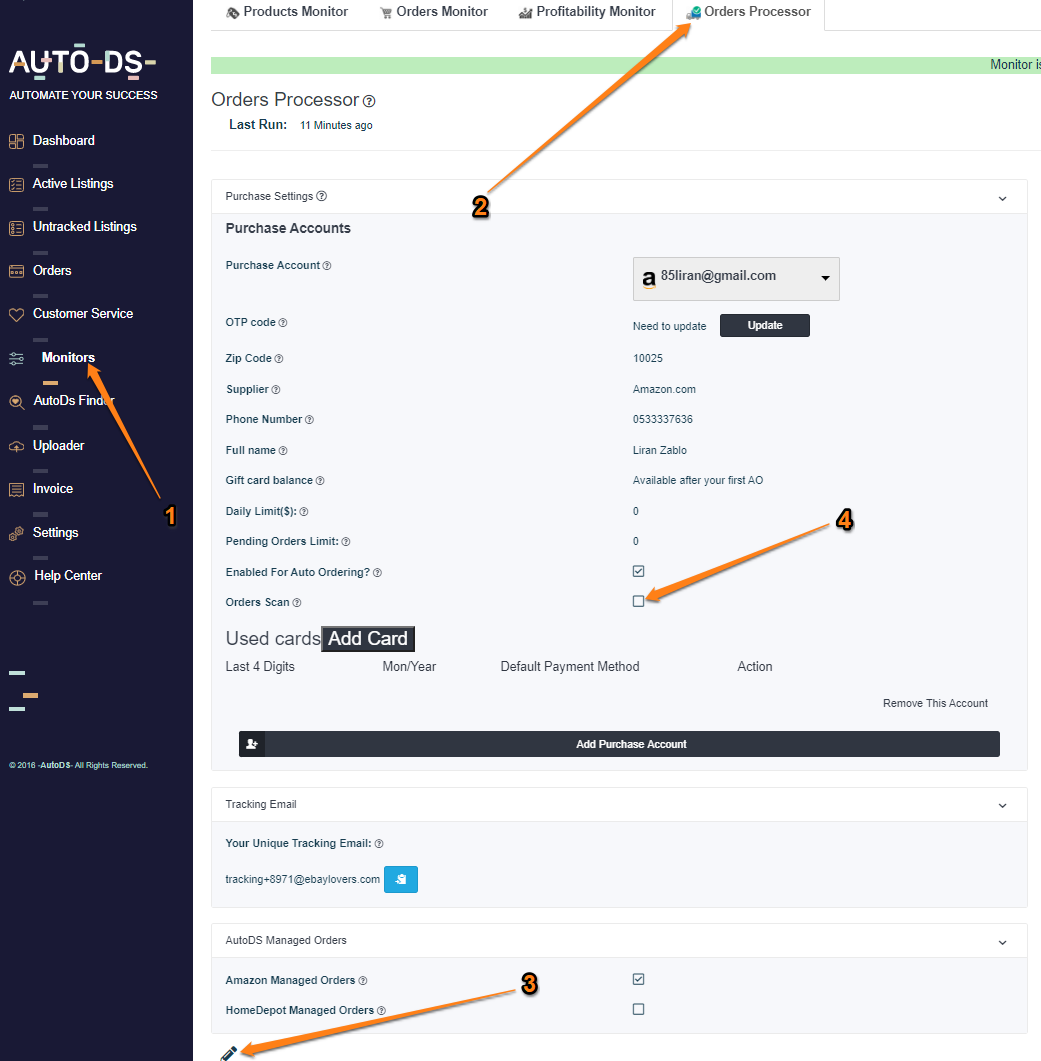Click the Active Listings sidebar icon
Screen dimensions: 1041x1061
[16, 185]
